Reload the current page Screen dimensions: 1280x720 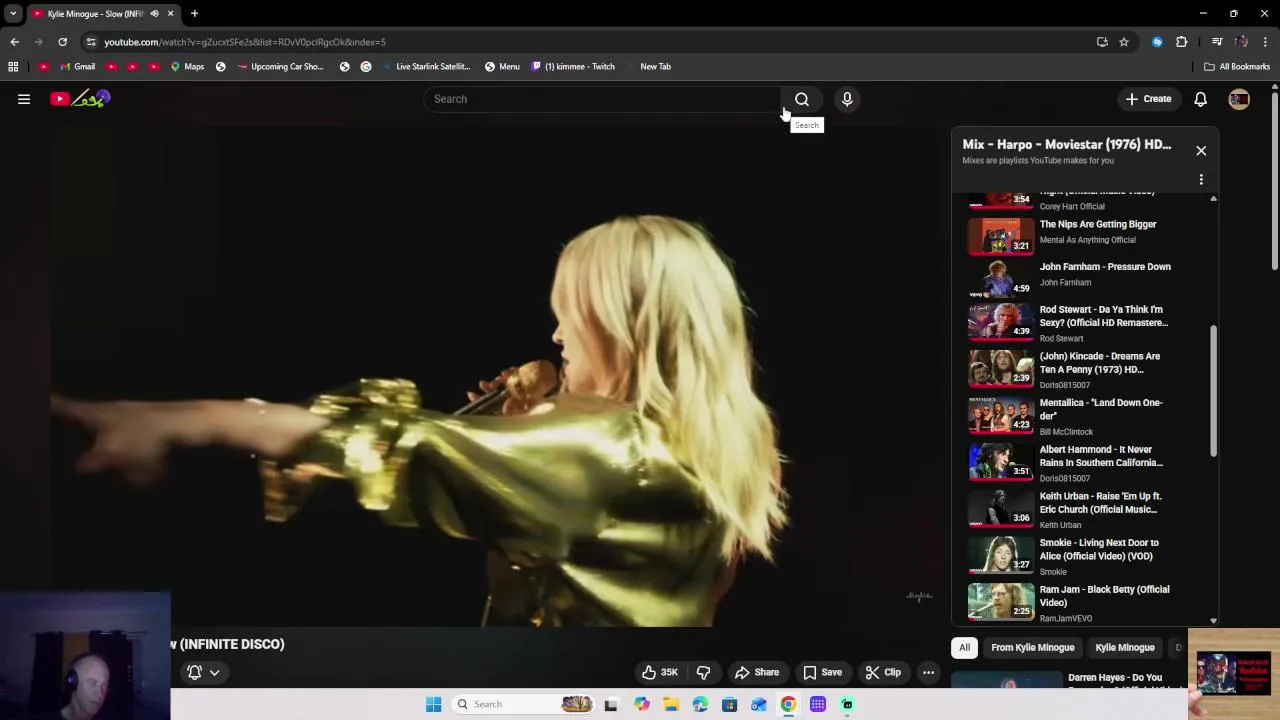[62, 42]
